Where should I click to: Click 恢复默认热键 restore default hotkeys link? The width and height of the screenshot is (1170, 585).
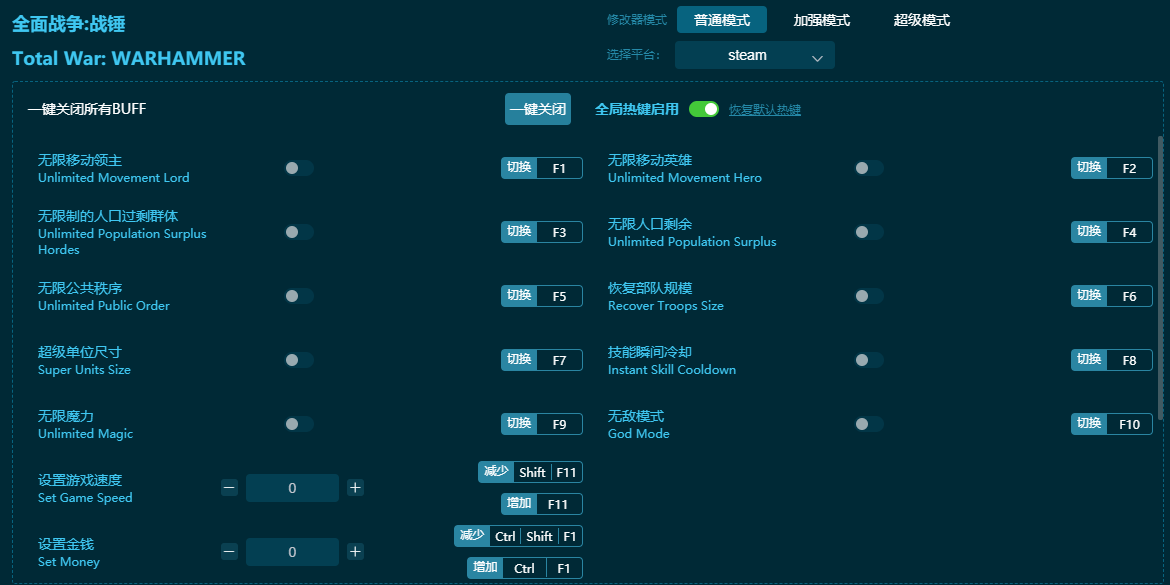[764, 110]
